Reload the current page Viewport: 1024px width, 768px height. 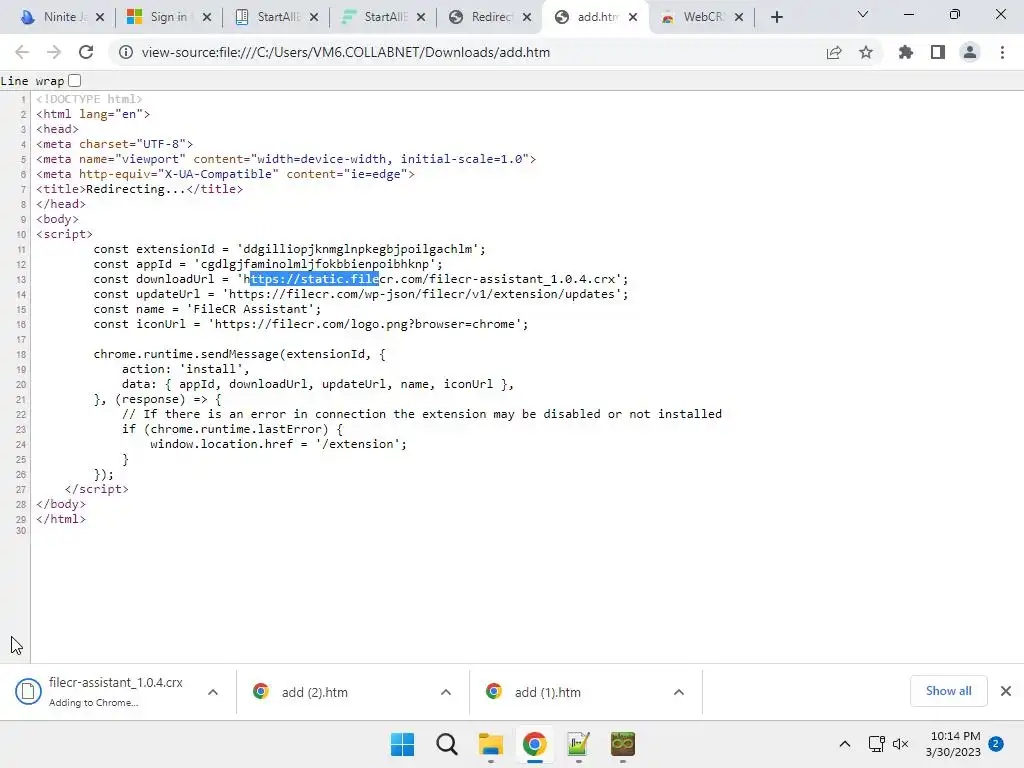tap(86, 52)
